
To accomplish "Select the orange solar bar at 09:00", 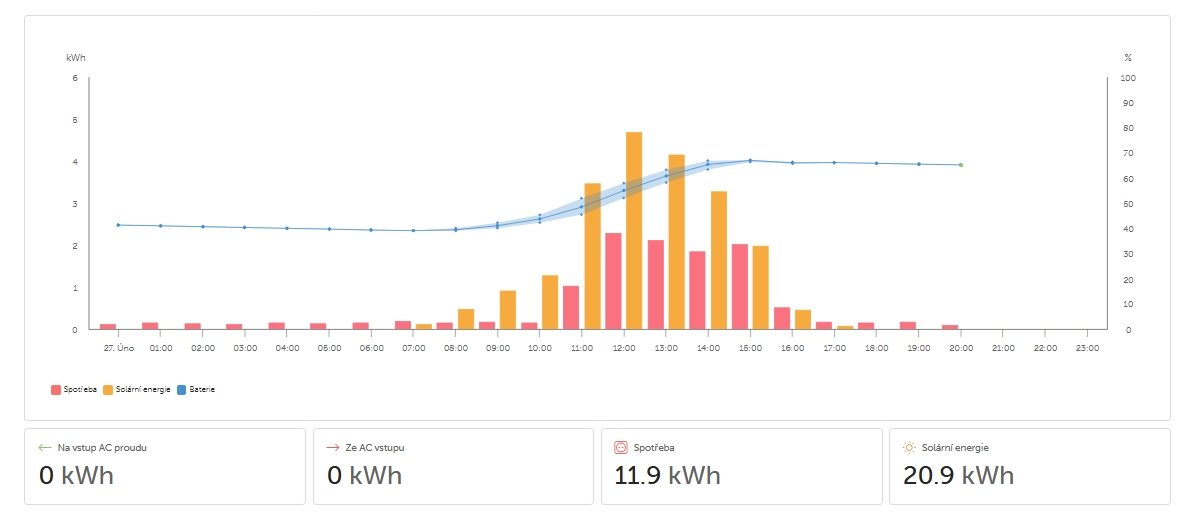I will pos(508,309).
